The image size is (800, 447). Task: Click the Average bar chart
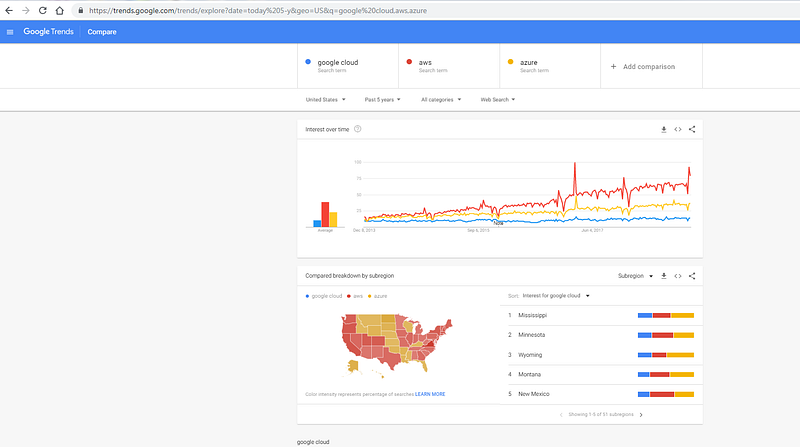click(x=325, y=214)
